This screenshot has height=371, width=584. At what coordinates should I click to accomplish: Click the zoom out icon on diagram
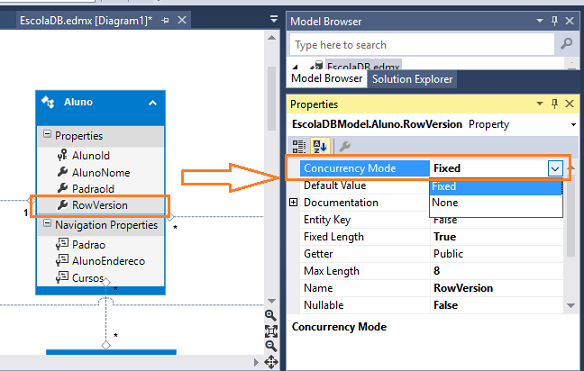(271, 346)
